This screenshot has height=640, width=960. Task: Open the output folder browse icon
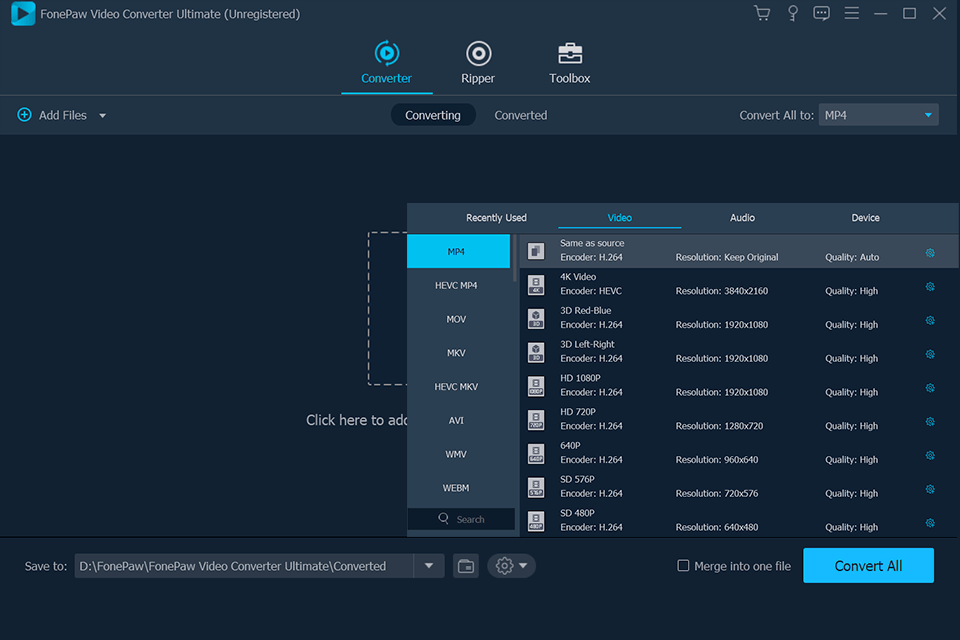pos(464,565)
